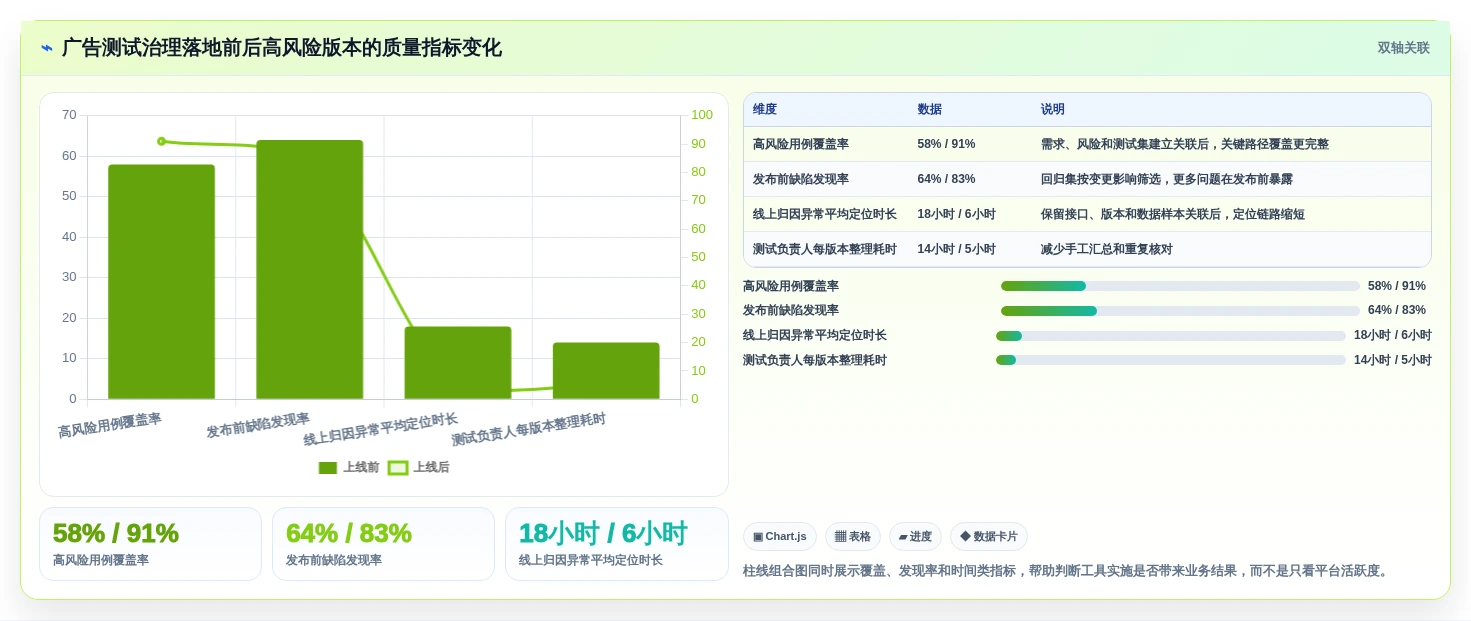This screenshot has width=1471, height=621.
Task: Click the Chart.js tag chip
Action: click(x=780, y=536)
